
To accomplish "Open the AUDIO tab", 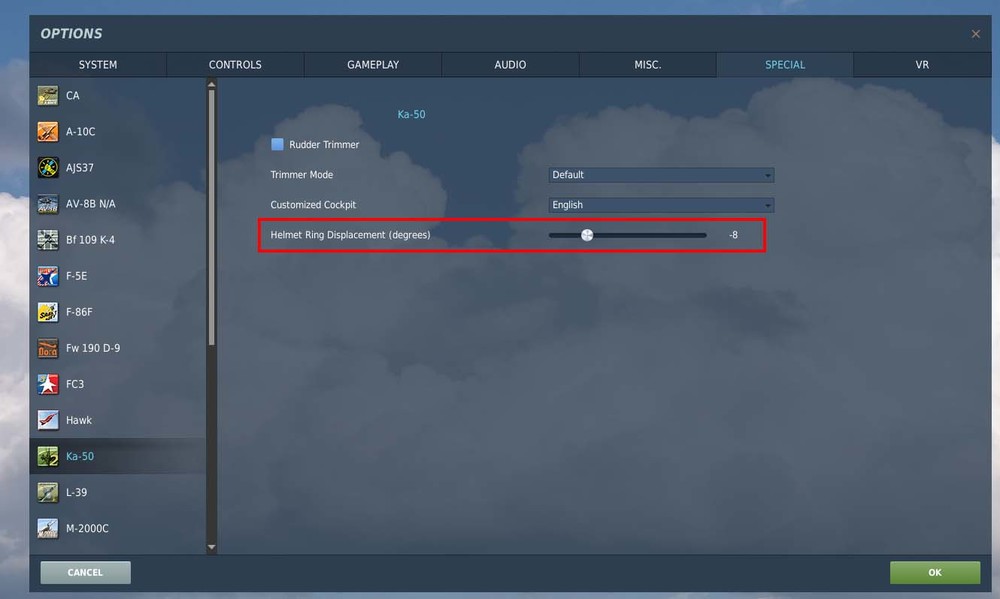I will coord(510,64).
